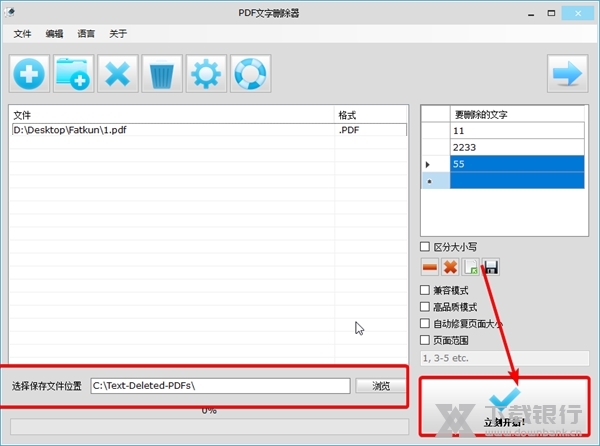
Task: Click the orange minus remove-text icon
Action: coord(430,267)
